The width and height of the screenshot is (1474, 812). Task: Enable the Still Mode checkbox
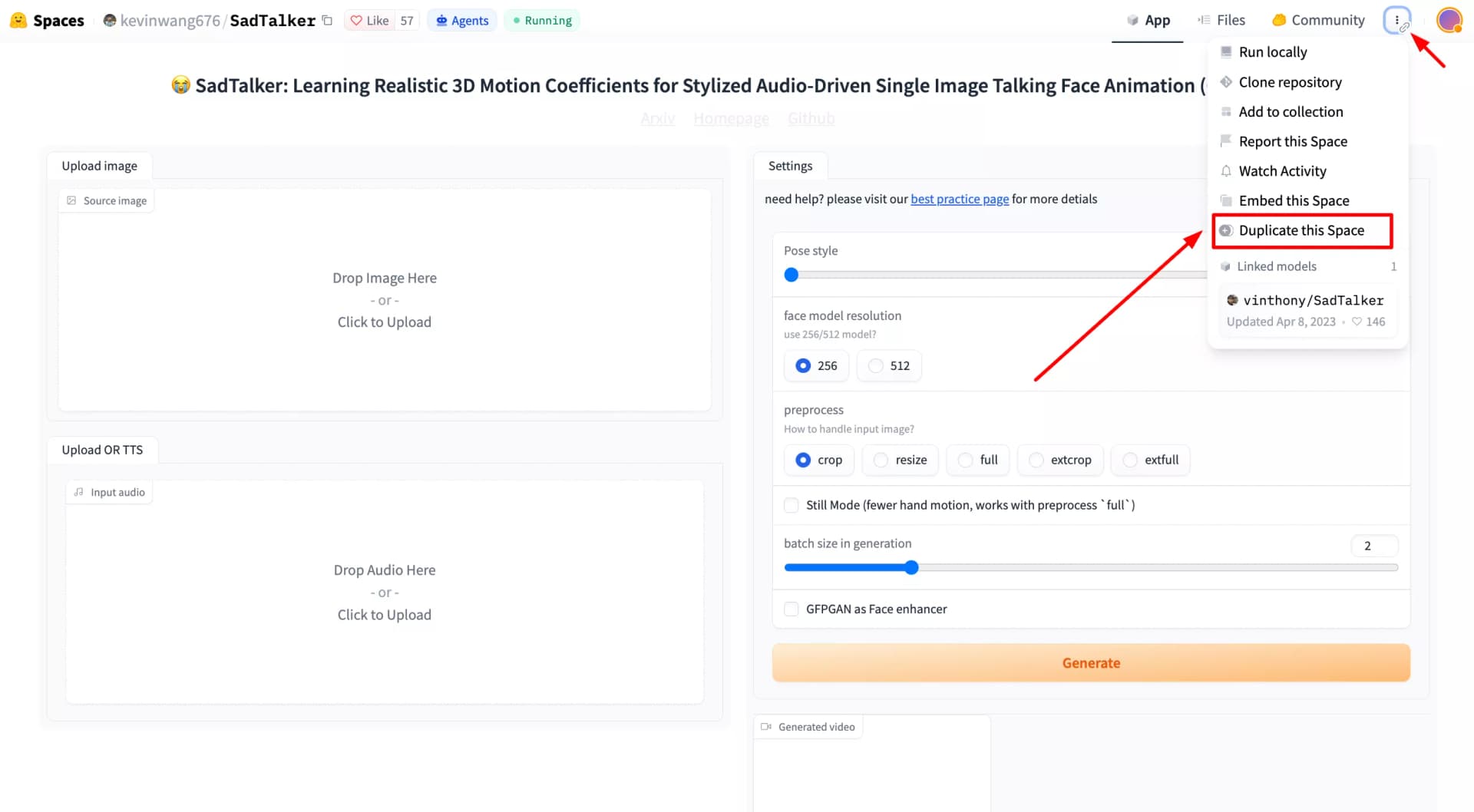(x=791, y=505)
